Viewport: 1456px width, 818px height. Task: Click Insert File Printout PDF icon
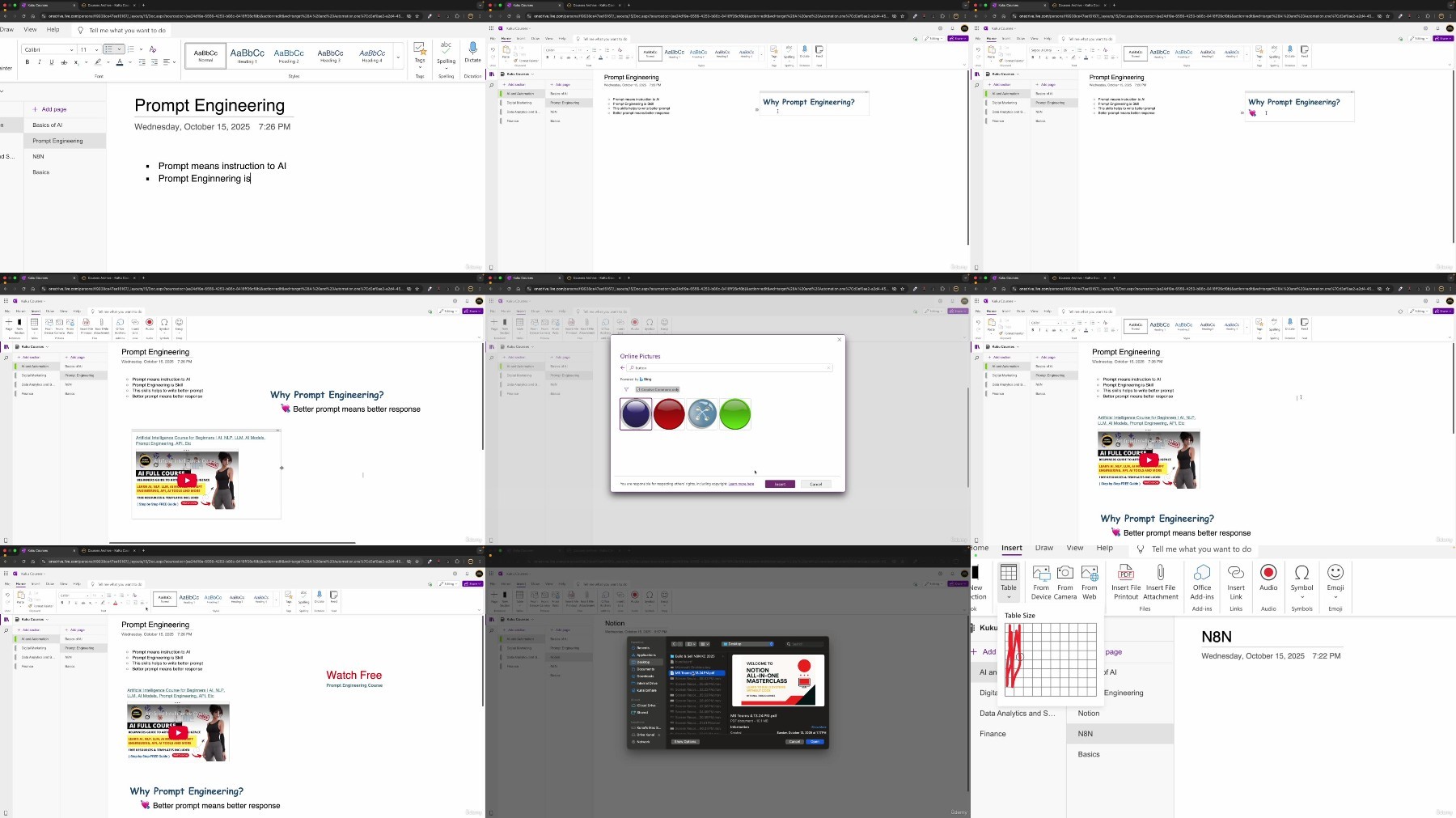1126,573
